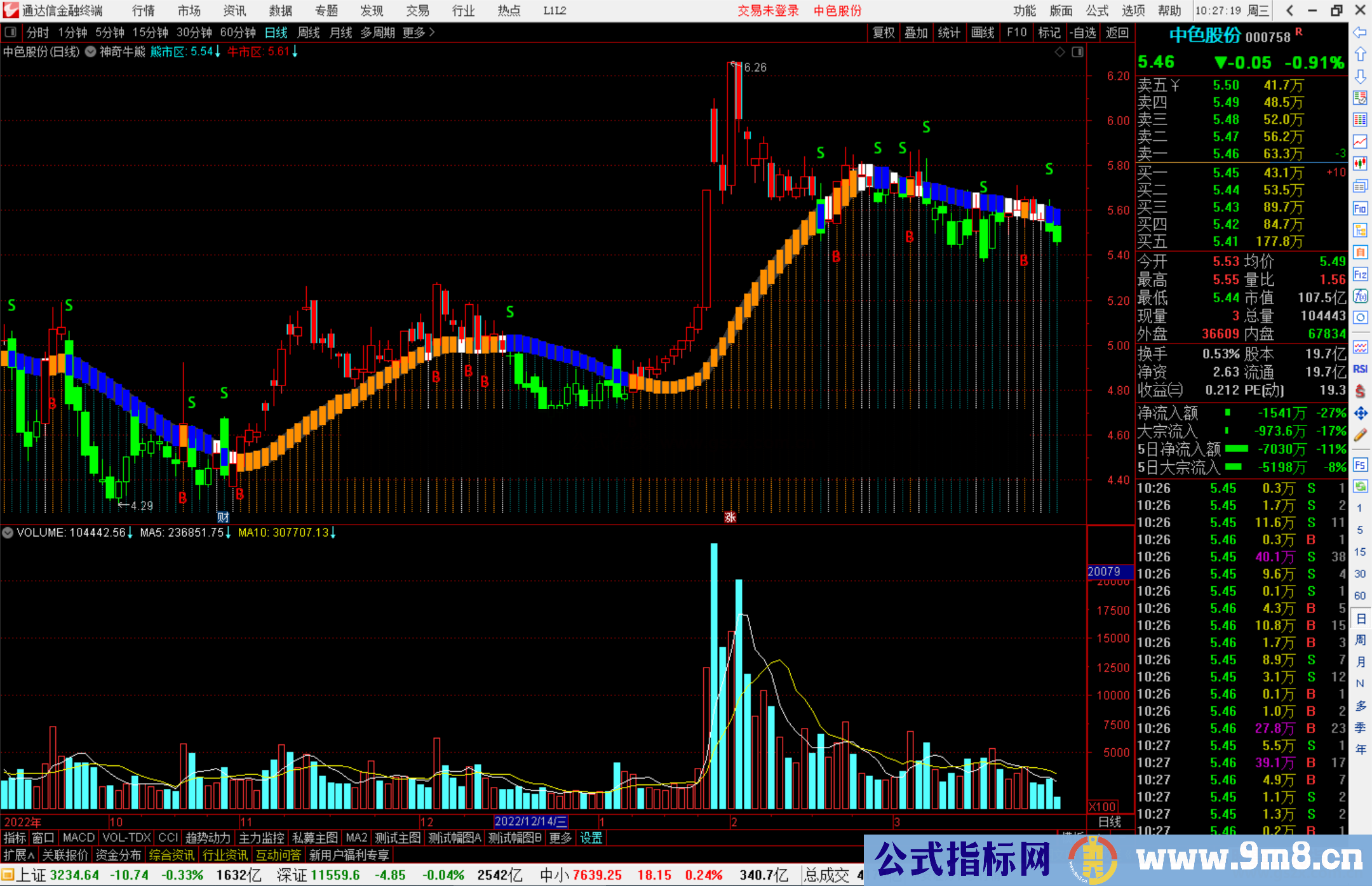Click the 复权 button
Image resolution: width=1372 pixels, height=886 pixels.
click(x=884, y=32)
